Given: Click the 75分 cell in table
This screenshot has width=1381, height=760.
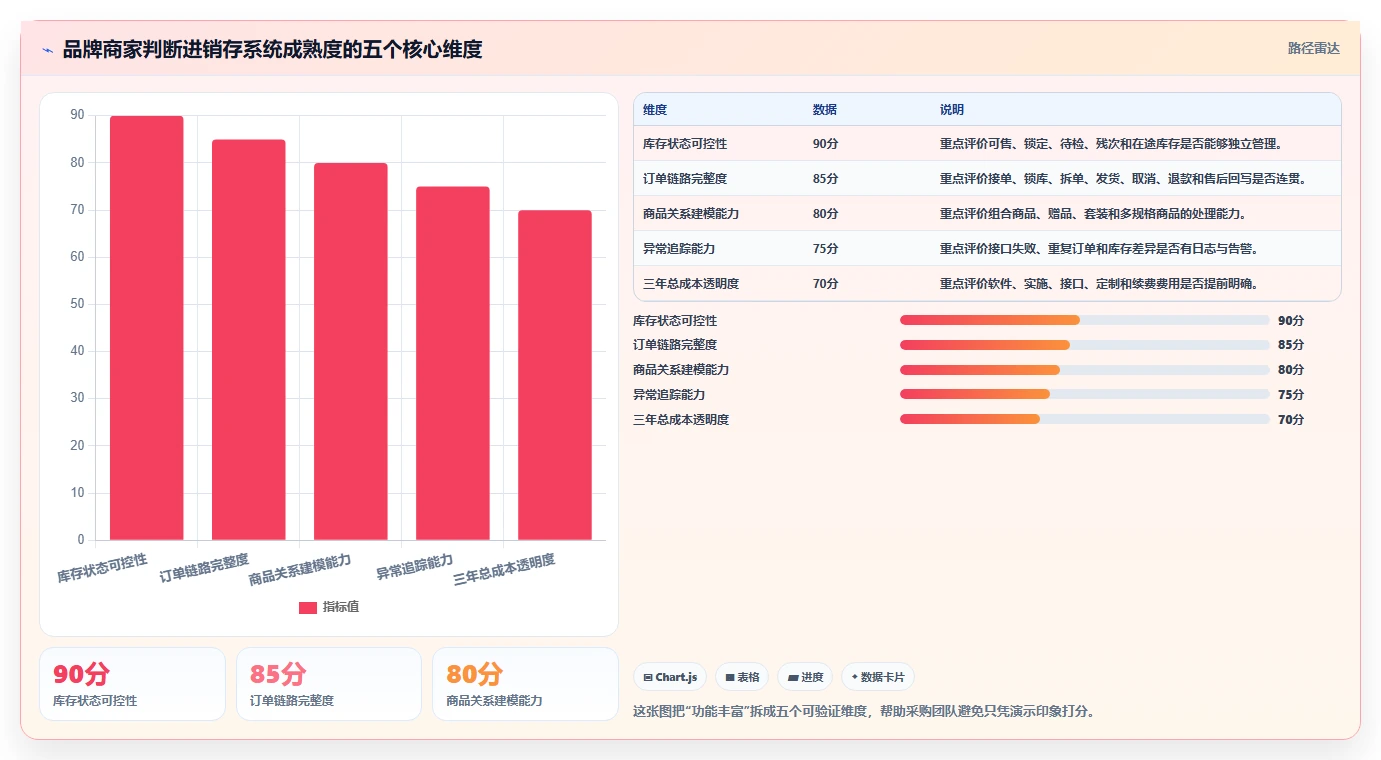Looking at the screenshot, I should (x=825, y=249).
